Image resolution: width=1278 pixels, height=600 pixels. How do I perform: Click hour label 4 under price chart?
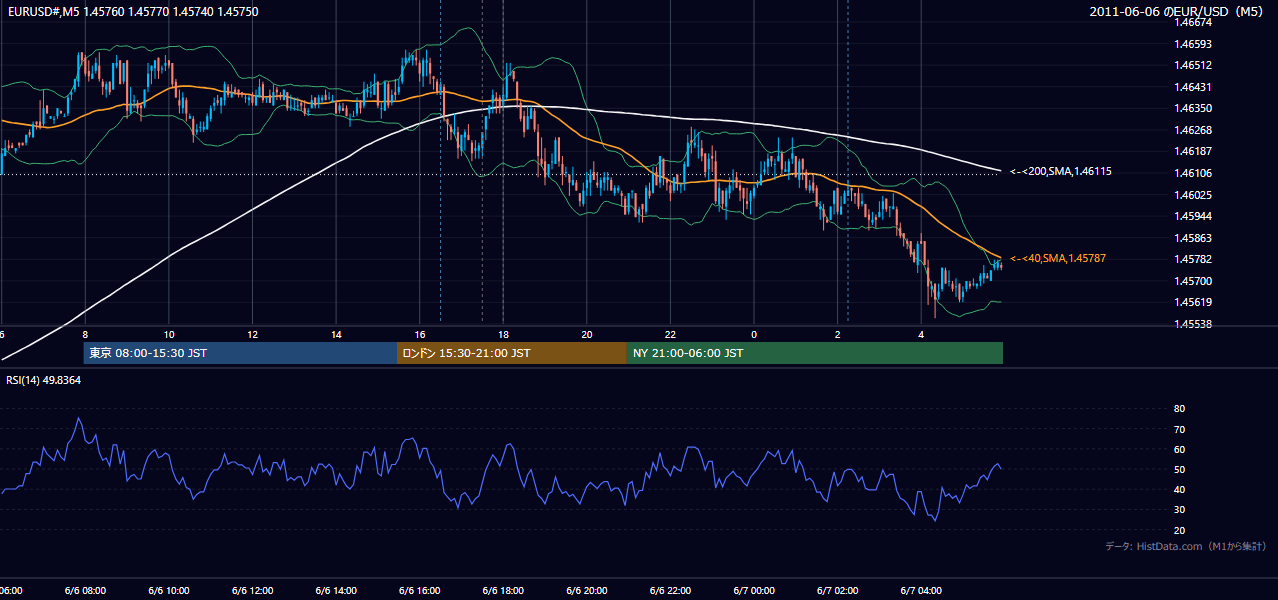click(921, 334)
